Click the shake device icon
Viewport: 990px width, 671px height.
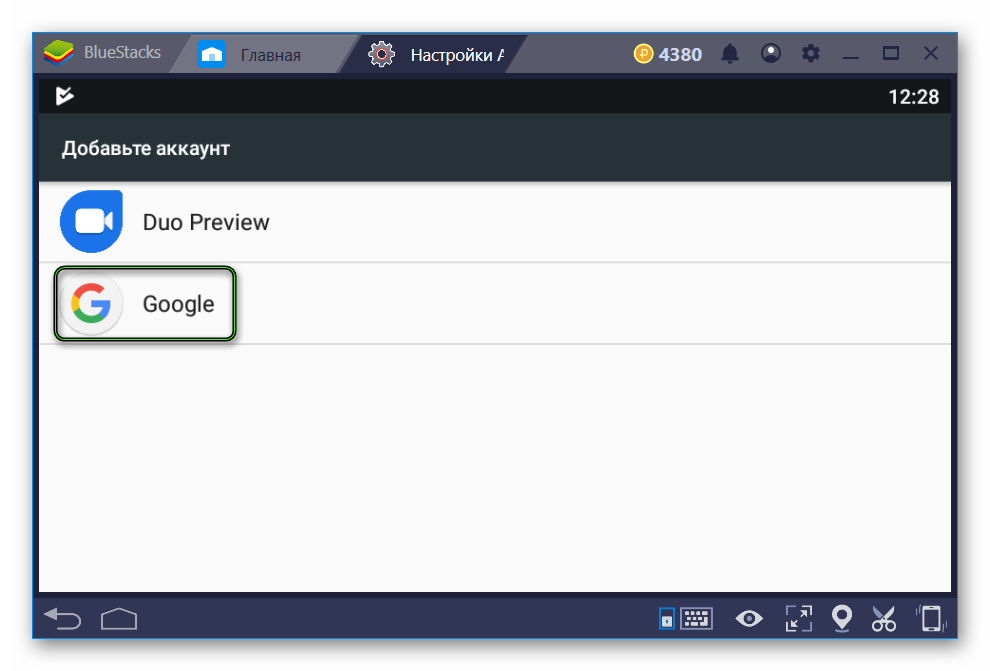(931, 619)
